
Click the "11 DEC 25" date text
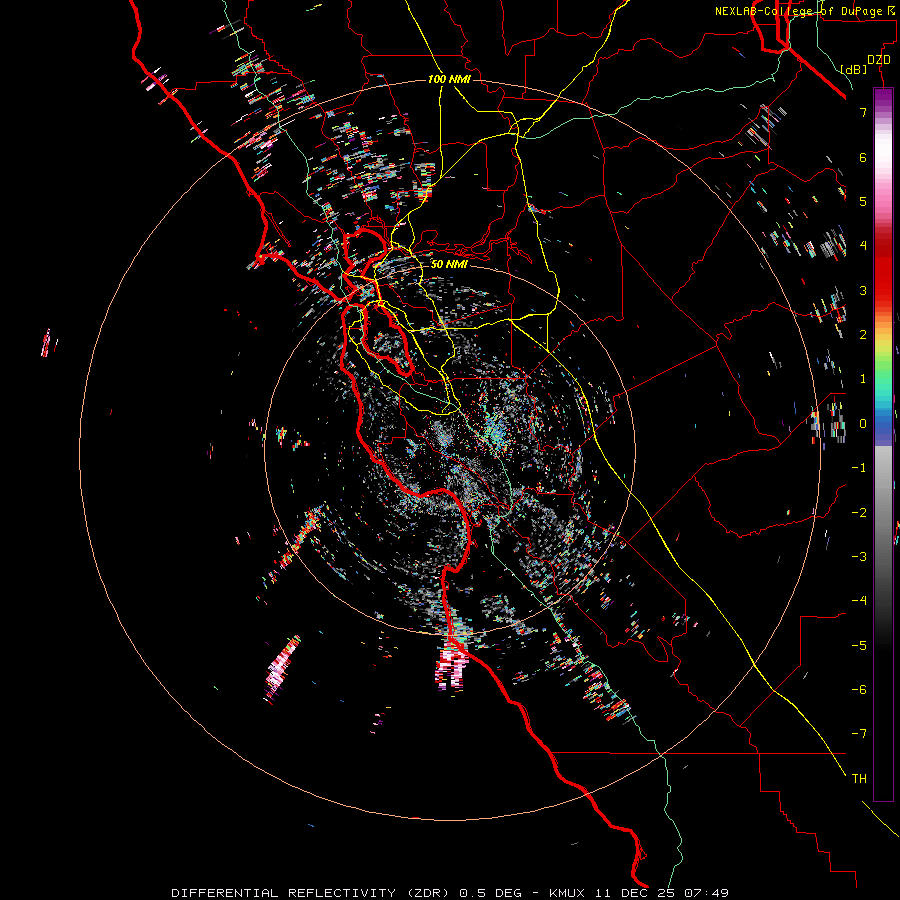[637, 893]
